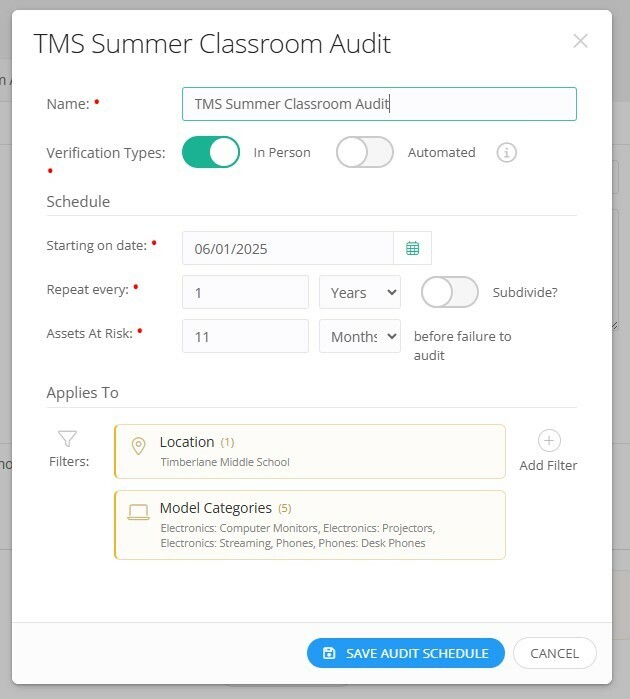This screenshot has height=699, width=630.
Task: Open the Model Categories filter card
Action: coord(310,525)
